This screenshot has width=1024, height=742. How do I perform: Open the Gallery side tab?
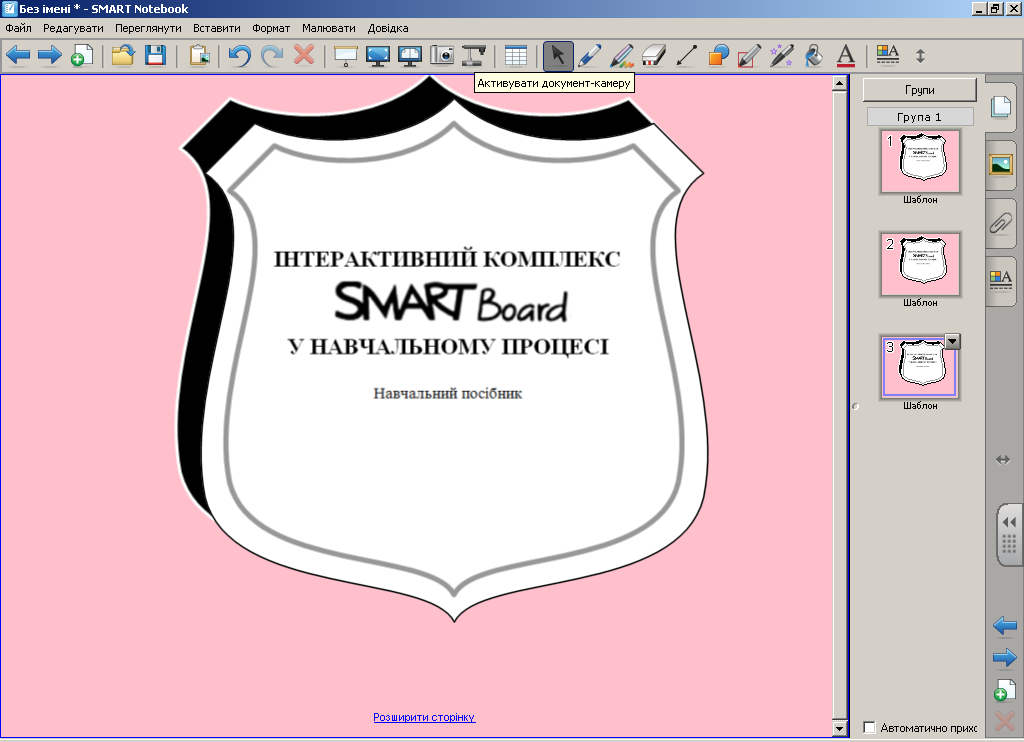(x=1000, y=163)
